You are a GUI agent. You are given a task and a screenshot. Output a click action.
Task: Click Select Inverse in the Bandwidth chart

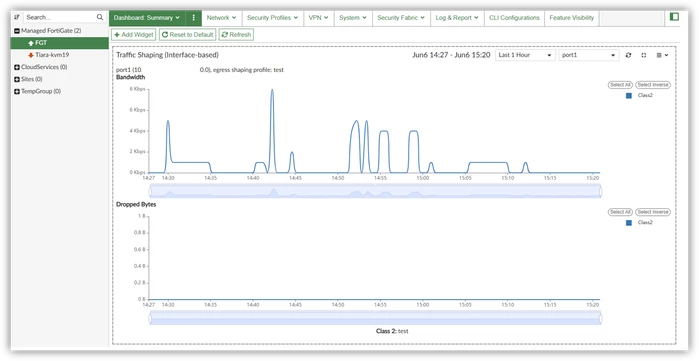coord(653,85)
